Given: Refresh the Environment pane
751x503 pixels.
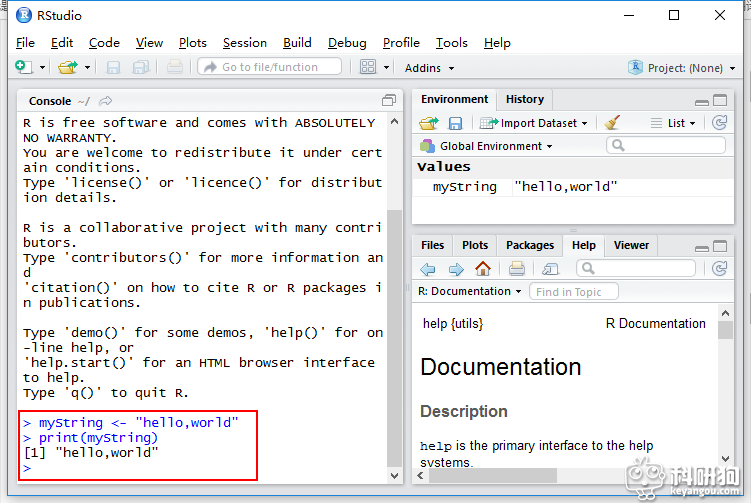Looking at the screenshot, I should click(x=719, y=123).
